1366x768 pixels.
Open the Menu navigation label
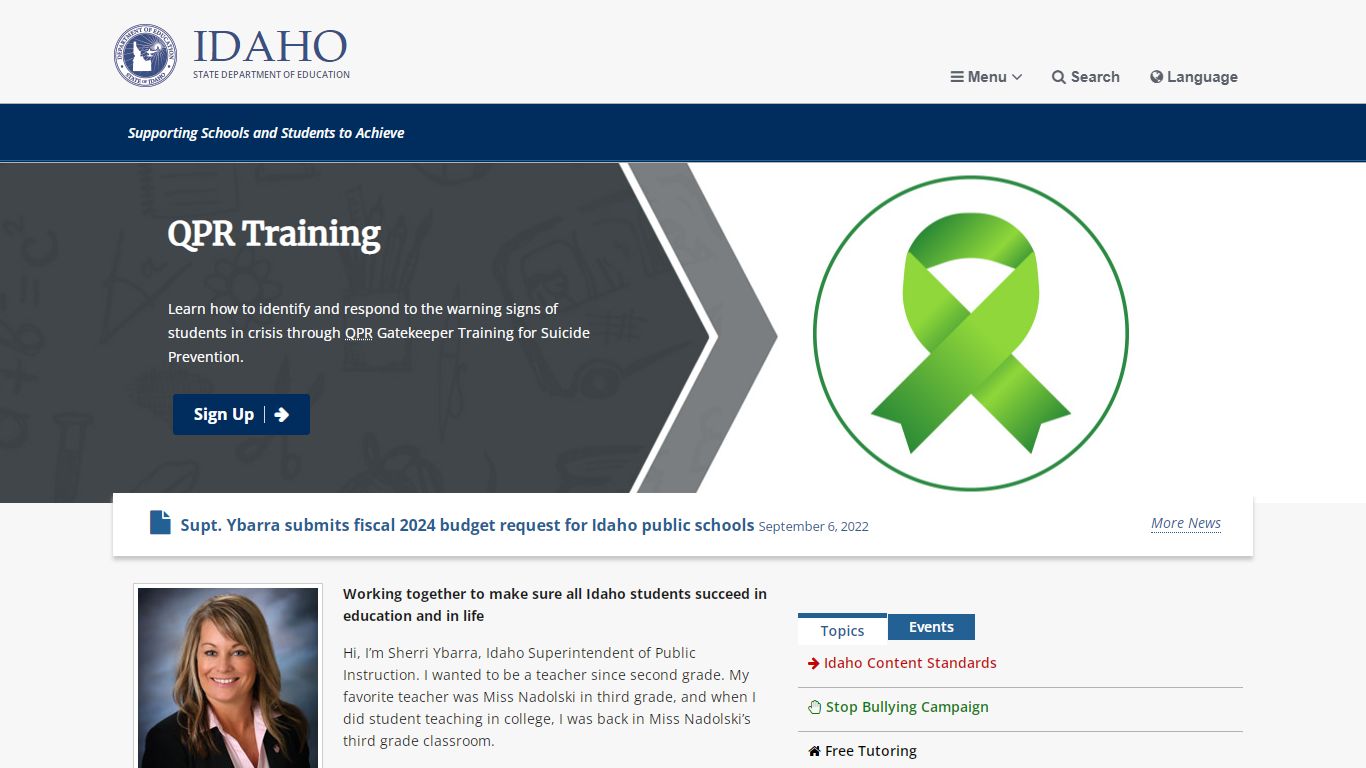pyautogui.click(x=987, y=77)
